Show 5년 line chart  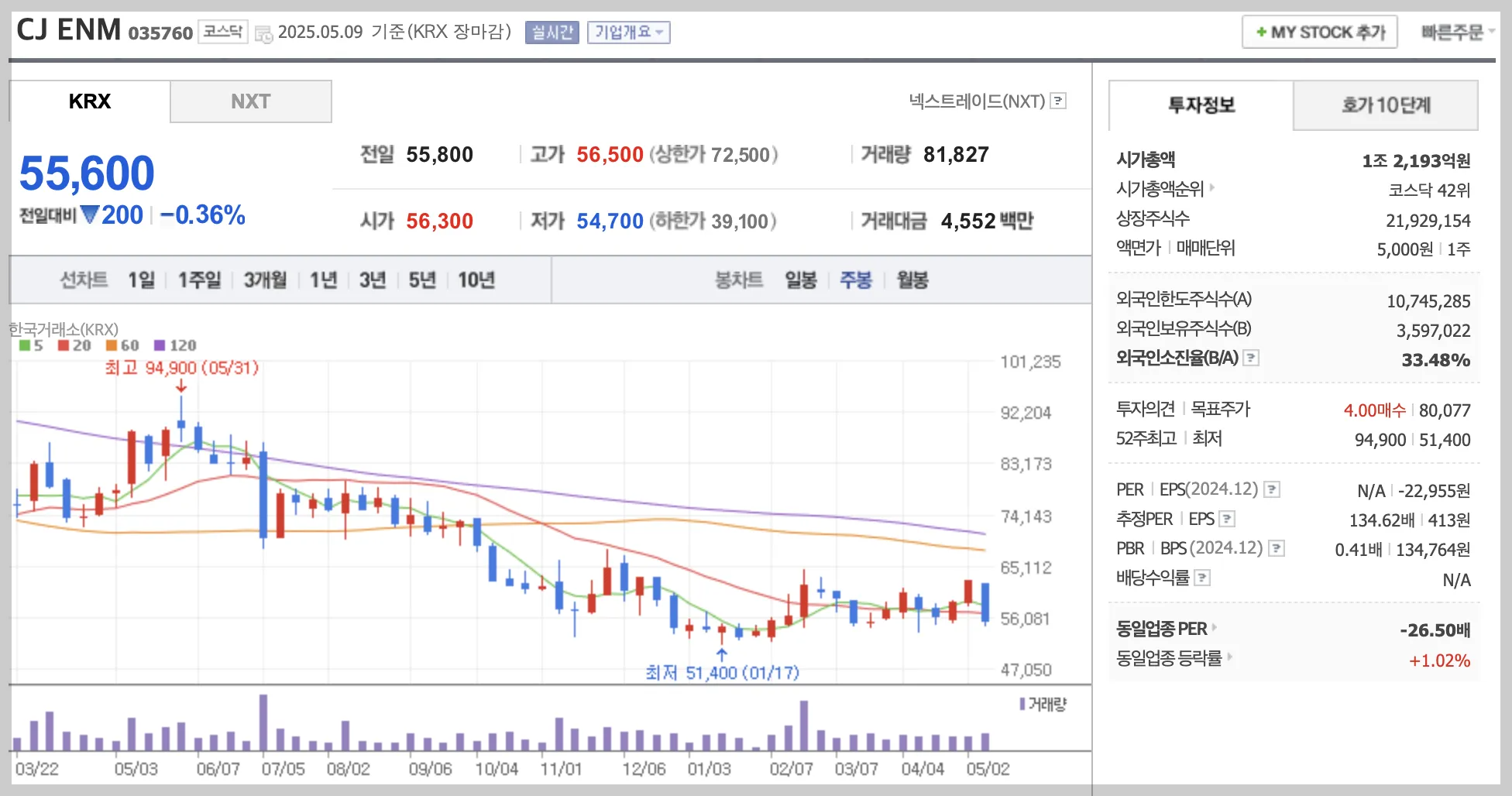click(422, 280)
